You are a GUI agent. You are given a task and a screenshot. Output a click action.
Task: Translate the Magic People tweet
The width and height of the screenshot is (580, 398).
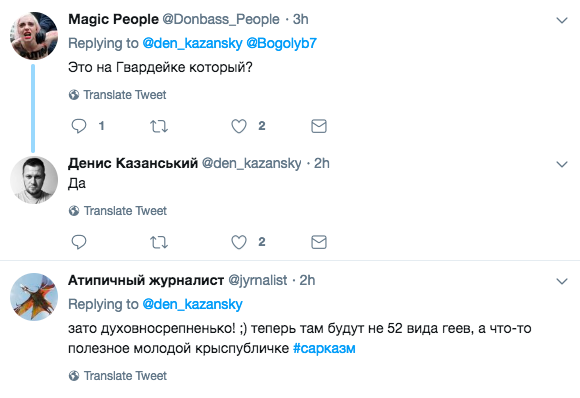(x=118, y=95)
